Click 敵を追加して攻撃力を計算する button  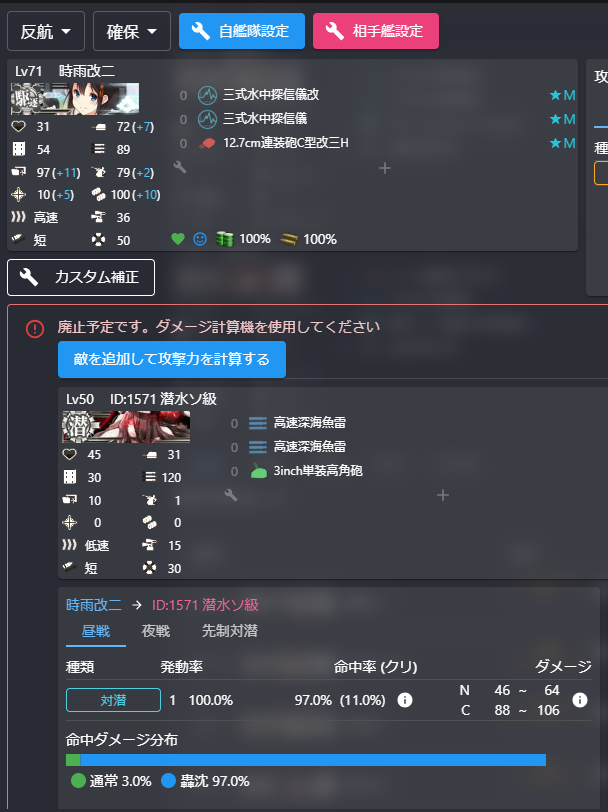(x=172, y=359)
